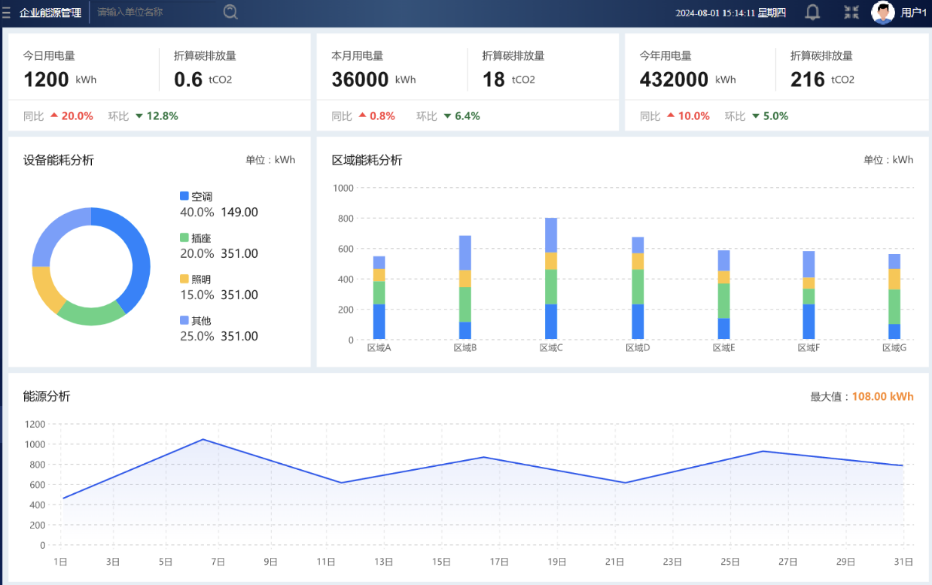Focus the unit name search field
932x585 pixels.
[155, 12]
